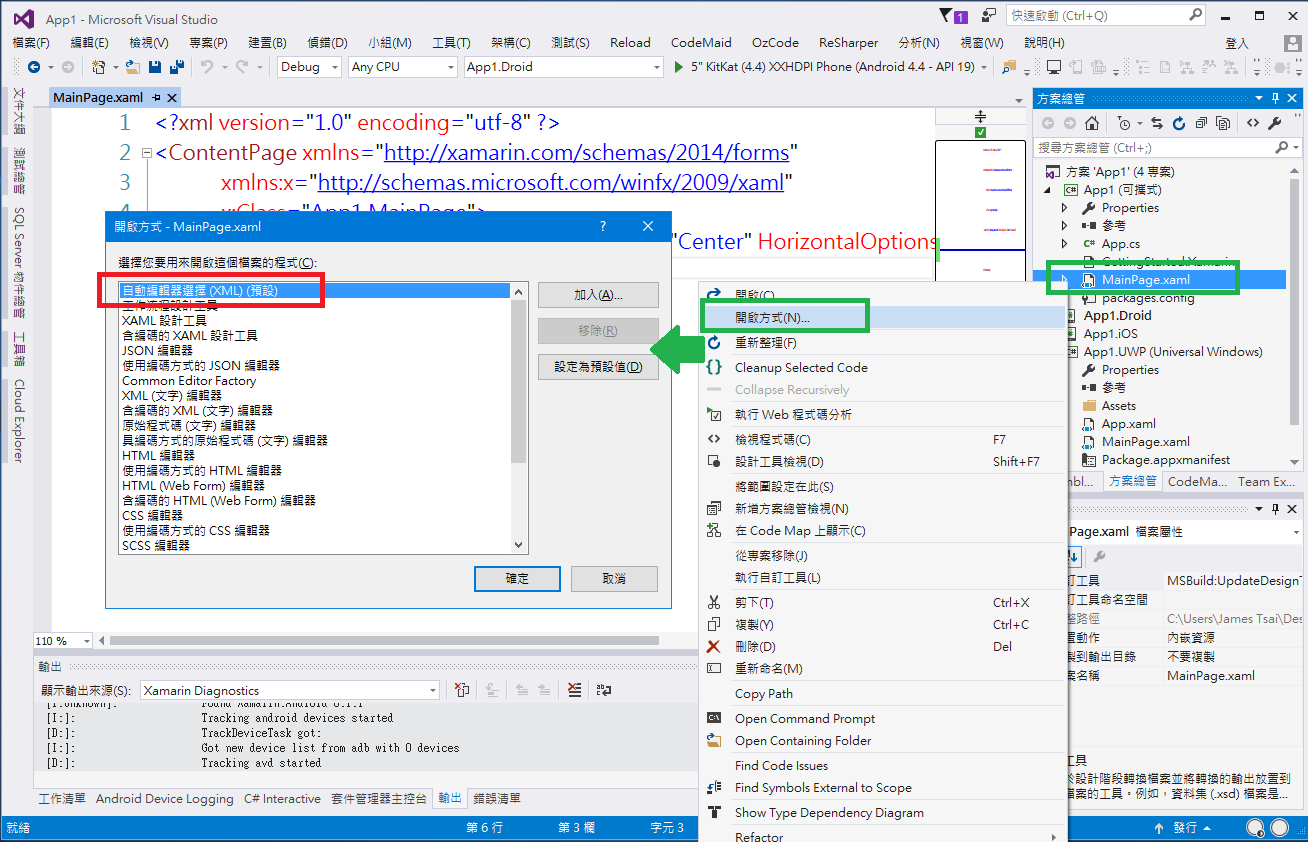Image resolution: width=1308 pixels, height=842 pixels.
Task: Switch to the CodeMa... tab beside 方案總管
Action: click(1197, 481)
